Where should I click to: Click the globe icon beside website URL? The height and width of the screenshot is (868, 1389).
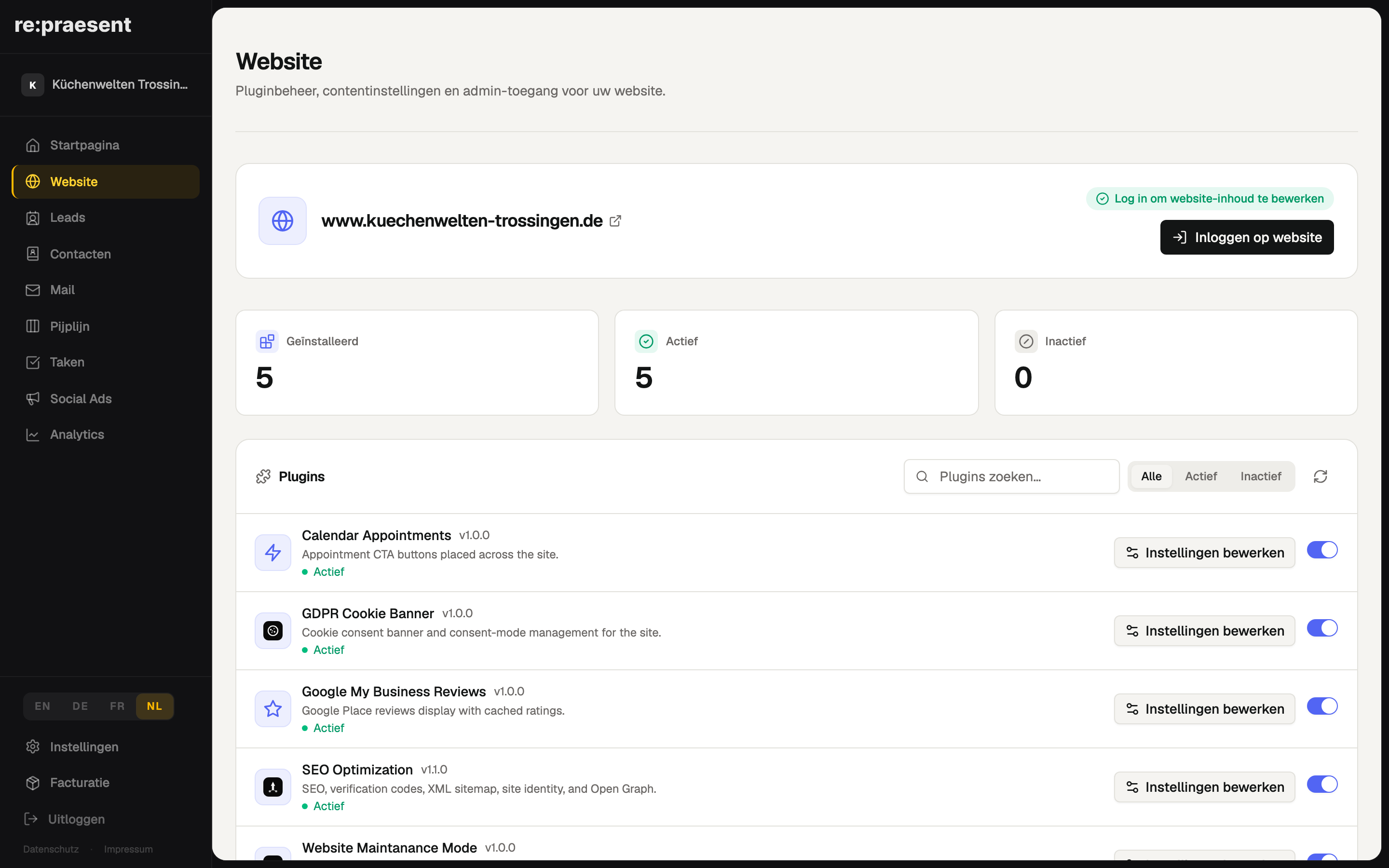(x=283, y=221)
